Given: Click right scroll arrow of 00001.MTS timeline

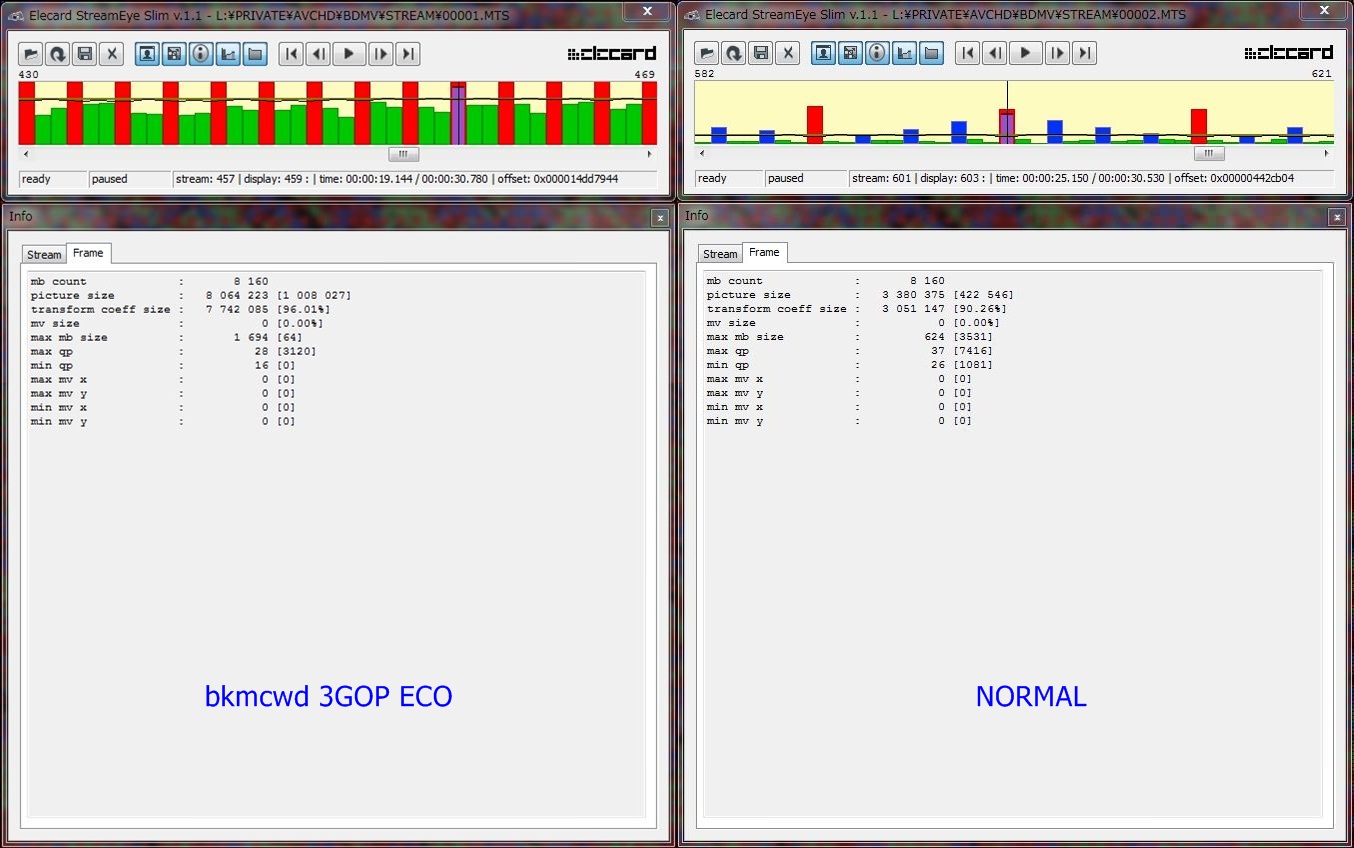Looking at the screenshot, I should [x=650, y=154].
